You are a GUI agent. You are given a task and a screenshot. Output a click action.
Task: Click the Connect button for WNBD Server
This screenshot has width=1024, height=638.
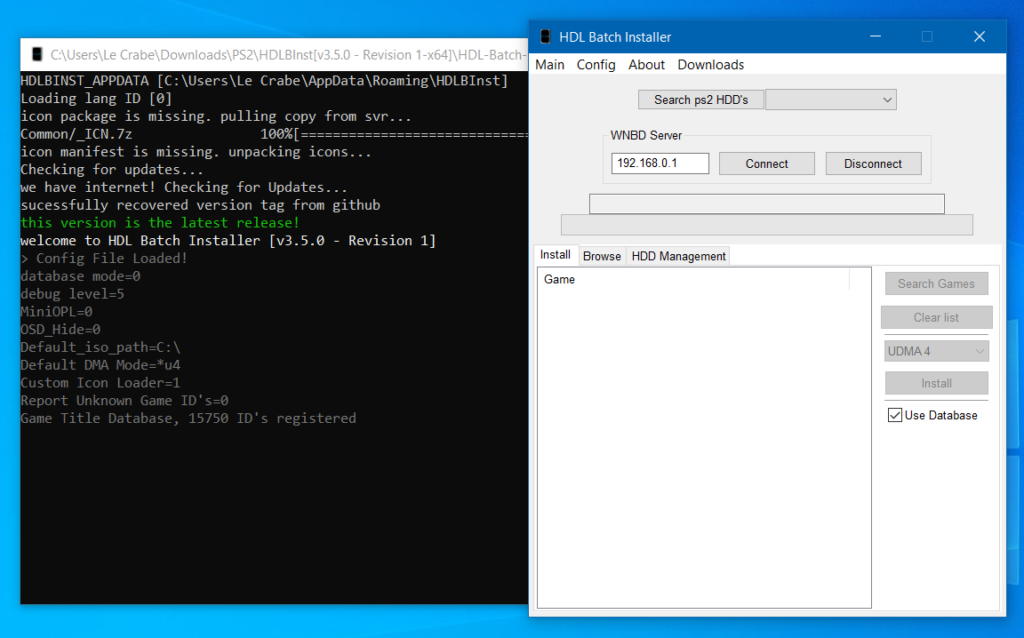767,164
